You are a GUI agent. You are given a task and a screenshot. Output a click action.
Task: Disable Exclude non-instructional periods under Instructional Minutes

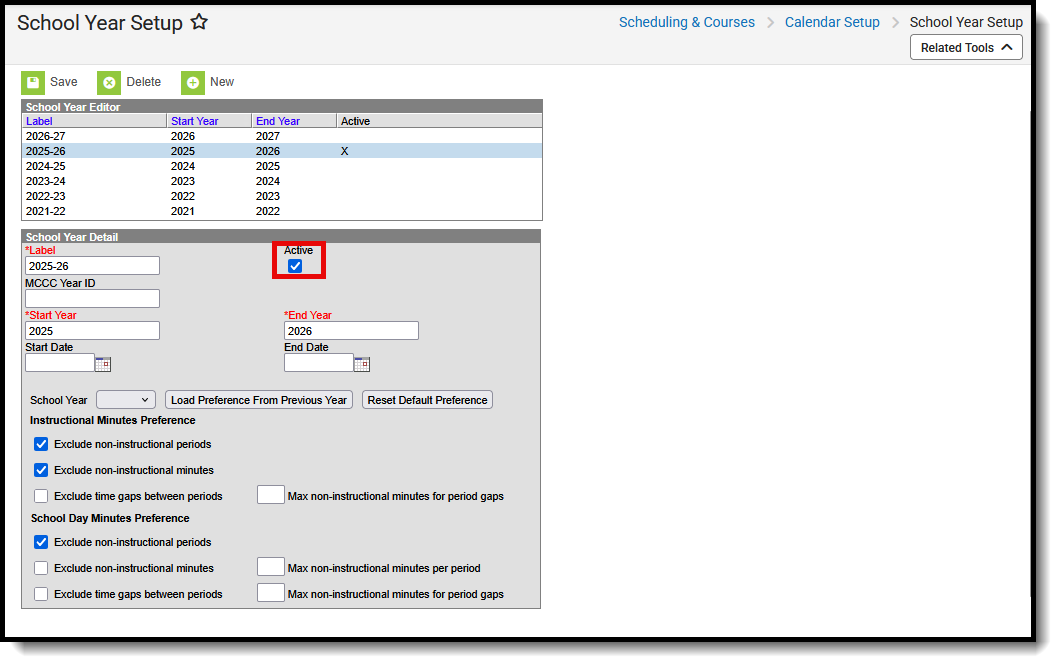click(40, 444)
